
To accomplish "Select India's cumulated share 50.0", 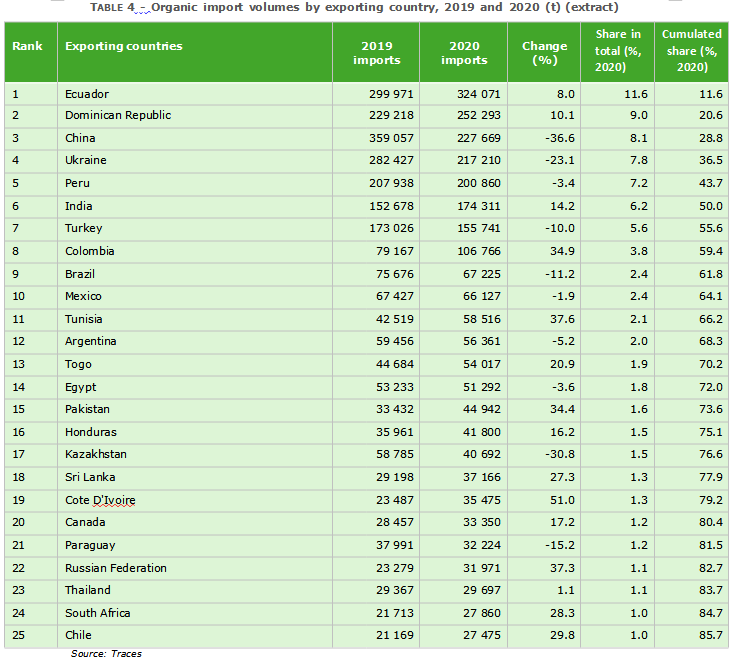I will [711, 206].
